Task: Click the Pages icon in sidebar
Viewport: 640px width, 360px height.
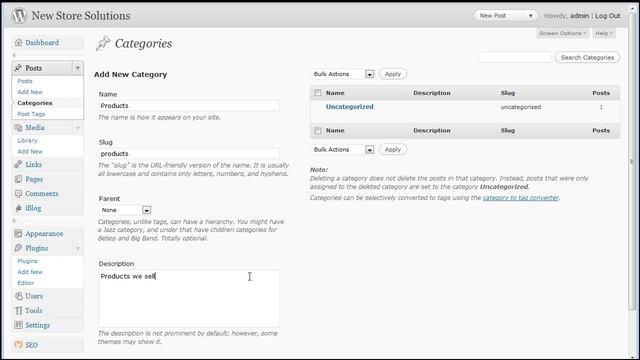Action: tap(18, 179)
